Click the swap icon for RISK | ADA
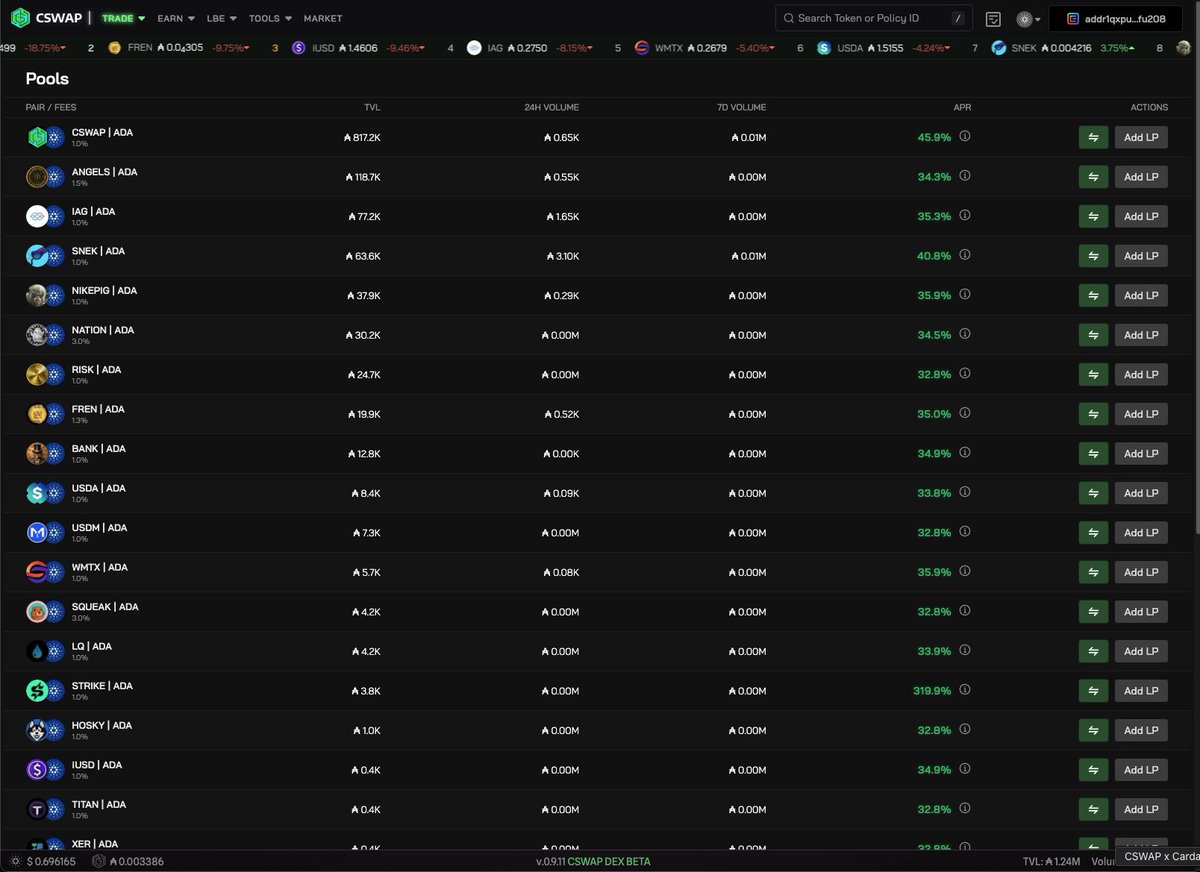Image resolution: width=1200 pixels, height=872 pixels. point(1093,374)
